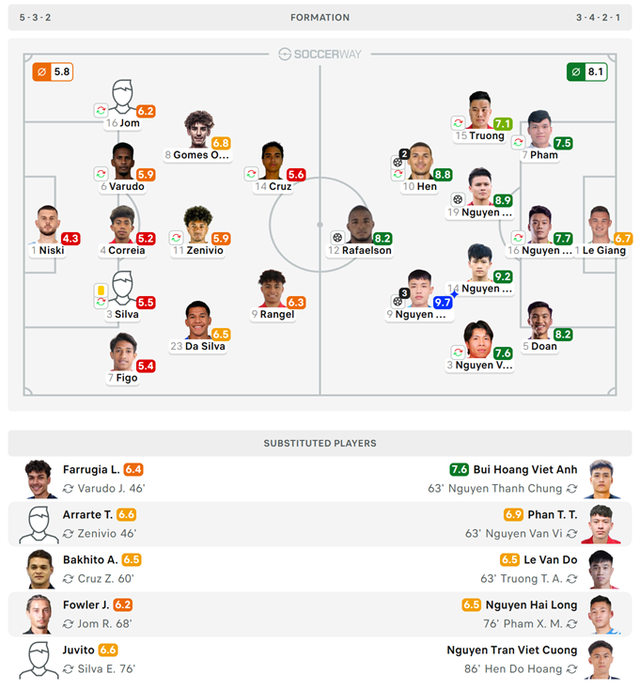Click the goal ball icon next to Rafaelson
This screenshot has height=690, width=640.
point(337,238)
